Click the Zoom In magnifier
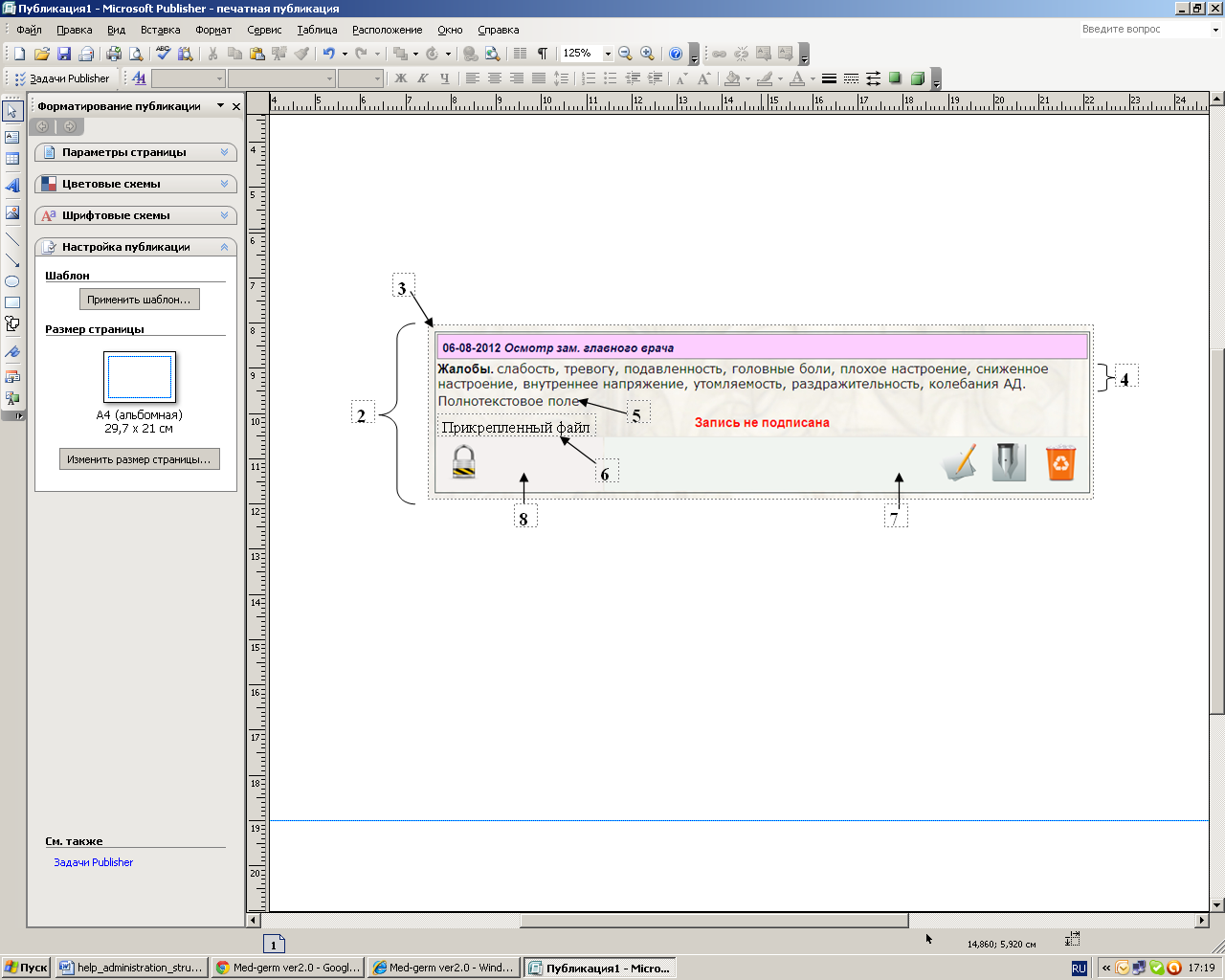The width and height of the screenshot is (1225, 980). click(x=647, y=54)
